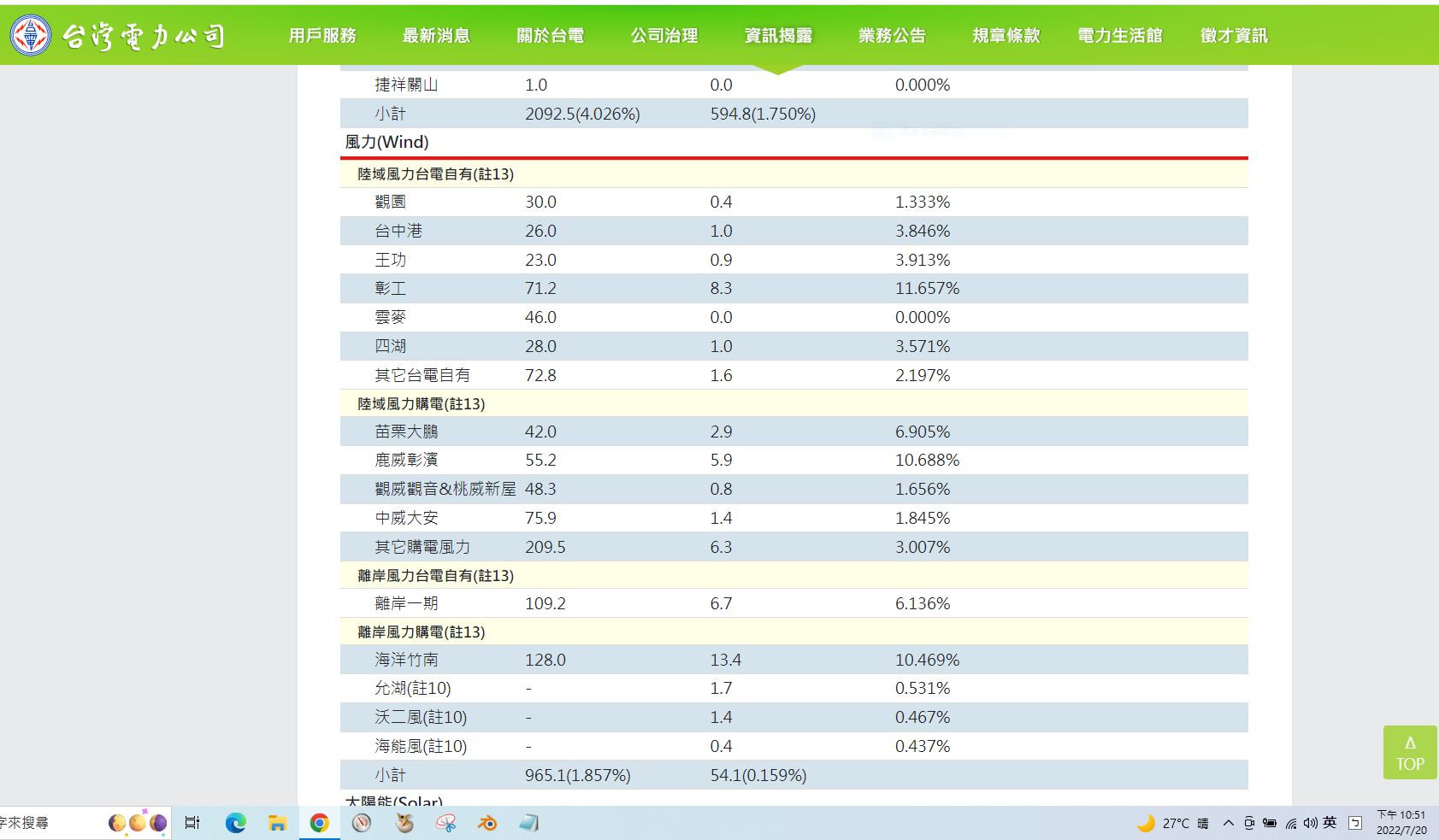Select the 台中港 row name
The image size is (1439, 840).
(x=398, y=231)
